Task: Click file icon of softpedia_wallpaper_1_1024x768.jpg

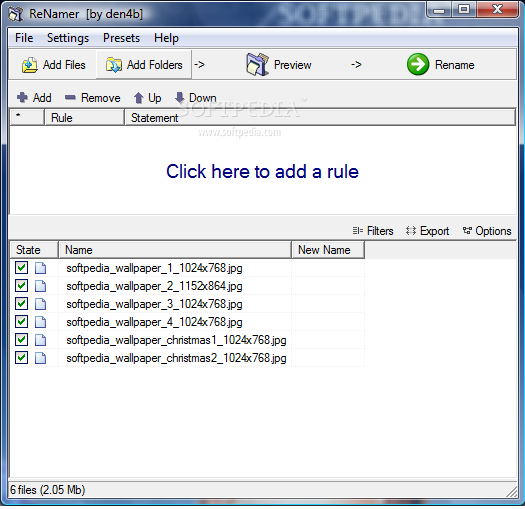Action: (41, 268)
